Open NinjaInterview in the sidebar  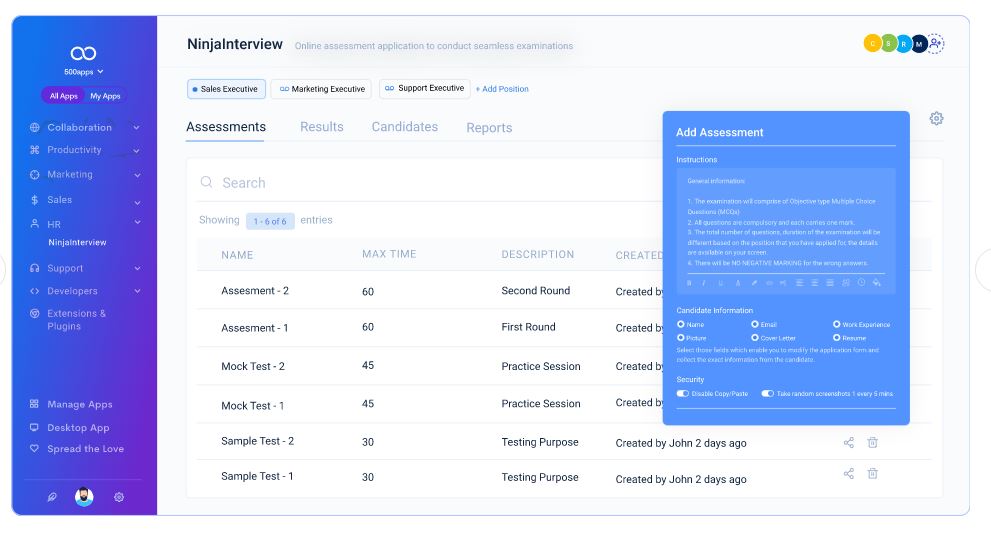(x=77, y=243)
